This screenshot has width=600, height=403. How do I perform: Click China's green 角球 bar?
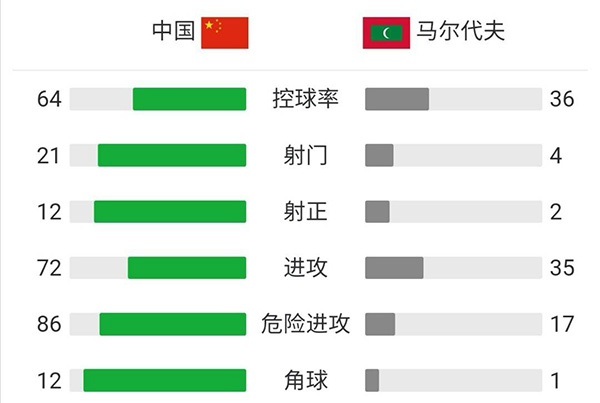(x=164, y=380)
